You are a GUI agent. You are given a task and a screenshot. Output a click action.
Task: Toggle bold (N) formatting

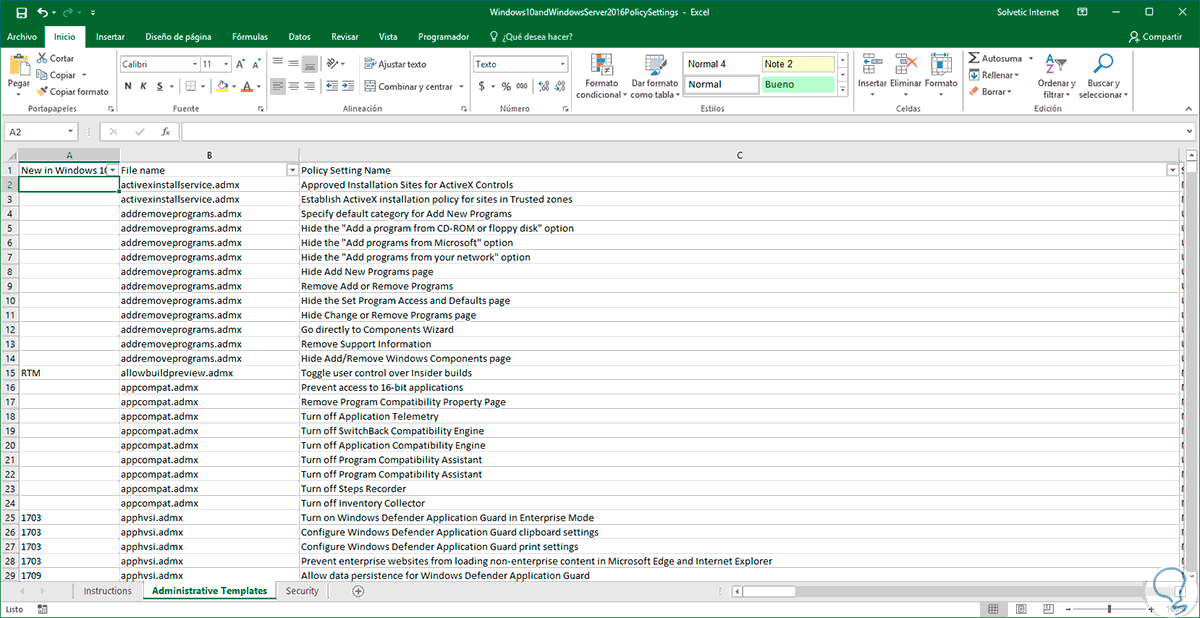pos(128,86)
